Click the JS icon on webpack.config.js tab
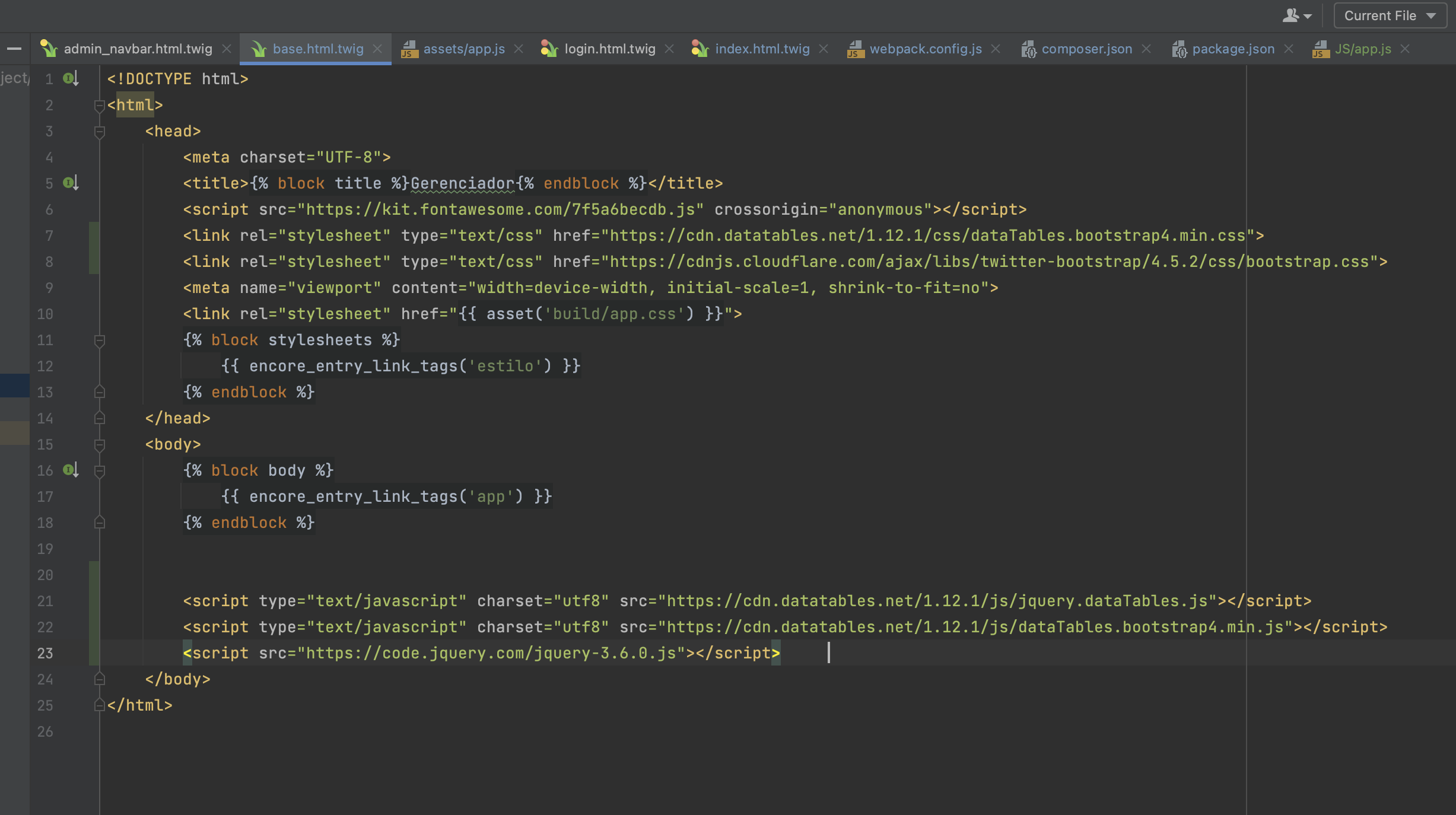1456x815 pixels. [x=856, y=49]
